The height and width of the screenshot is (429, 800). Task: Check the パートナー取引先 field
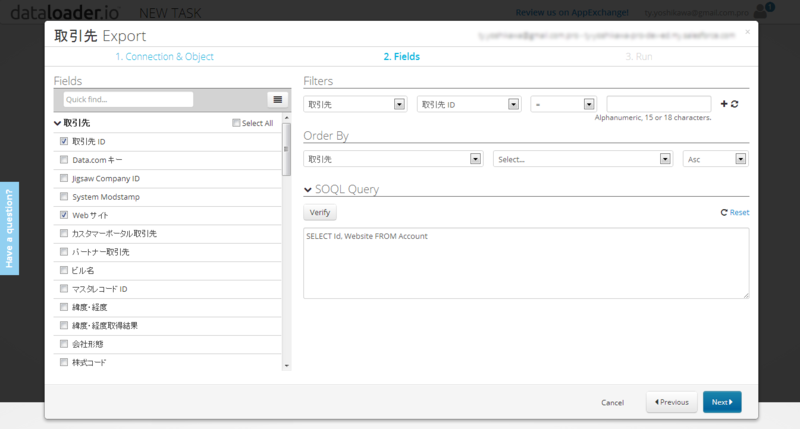pyautogui.click(x=64, y=251)
